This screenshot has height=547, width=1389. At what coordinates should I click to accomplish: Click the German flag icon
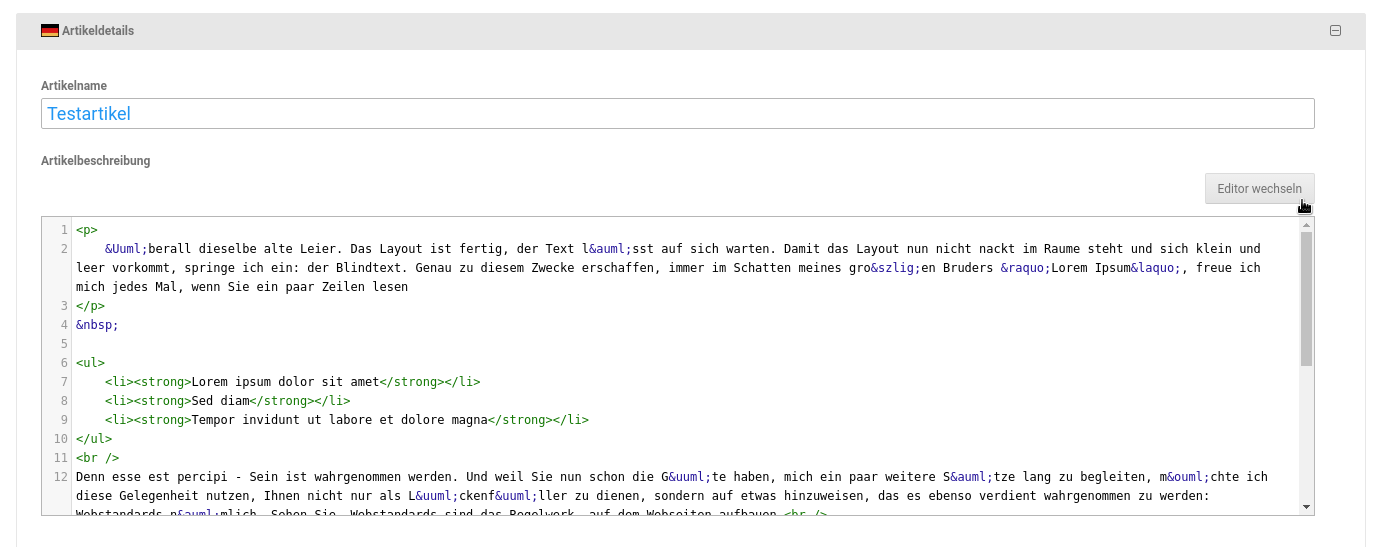pyautogui.click(x=49, y=31)
